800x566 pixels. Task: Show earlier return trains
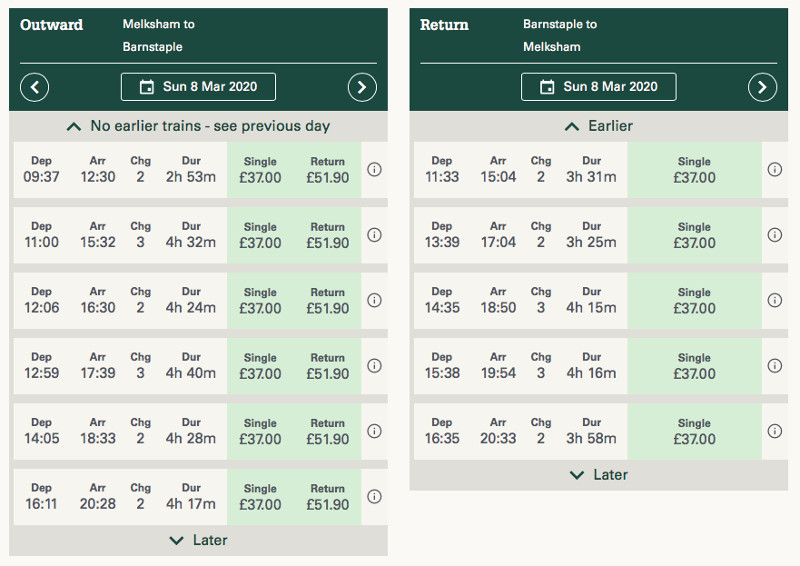pos(598,126)
